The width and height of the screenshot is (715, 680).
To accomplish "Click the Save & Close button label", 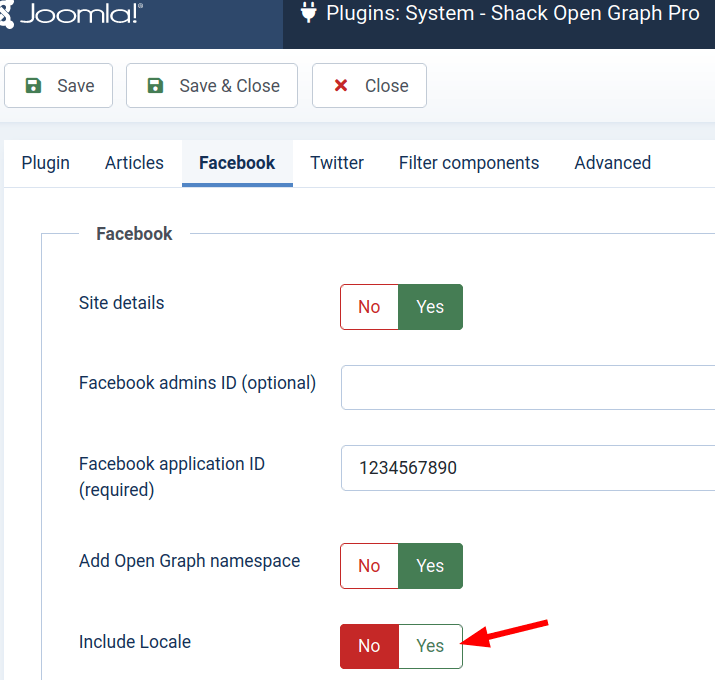I will [229, 86].
